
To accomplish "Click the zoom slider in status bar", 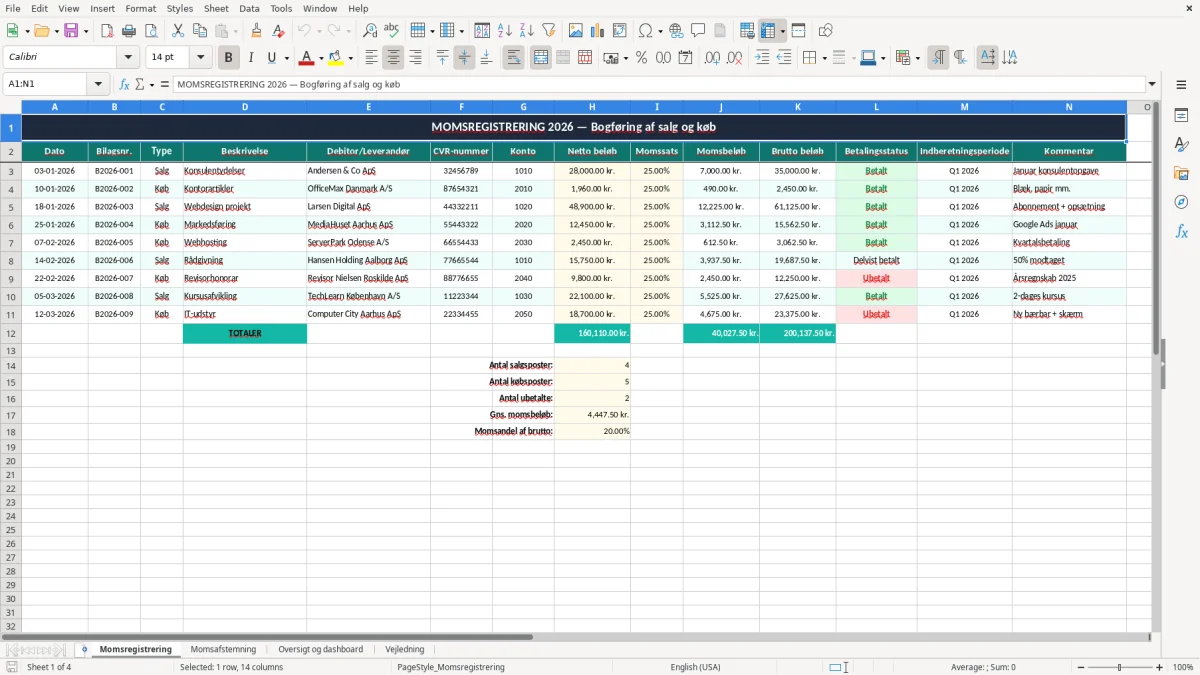I will [x=1119, y=667].
